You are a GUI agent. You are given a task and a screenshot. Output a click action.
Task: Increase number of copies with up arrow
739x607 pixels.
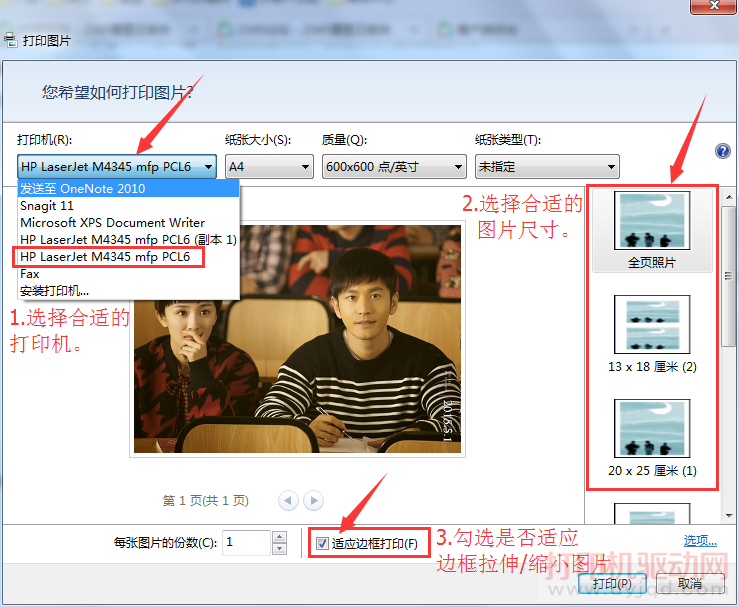point(279,537)
